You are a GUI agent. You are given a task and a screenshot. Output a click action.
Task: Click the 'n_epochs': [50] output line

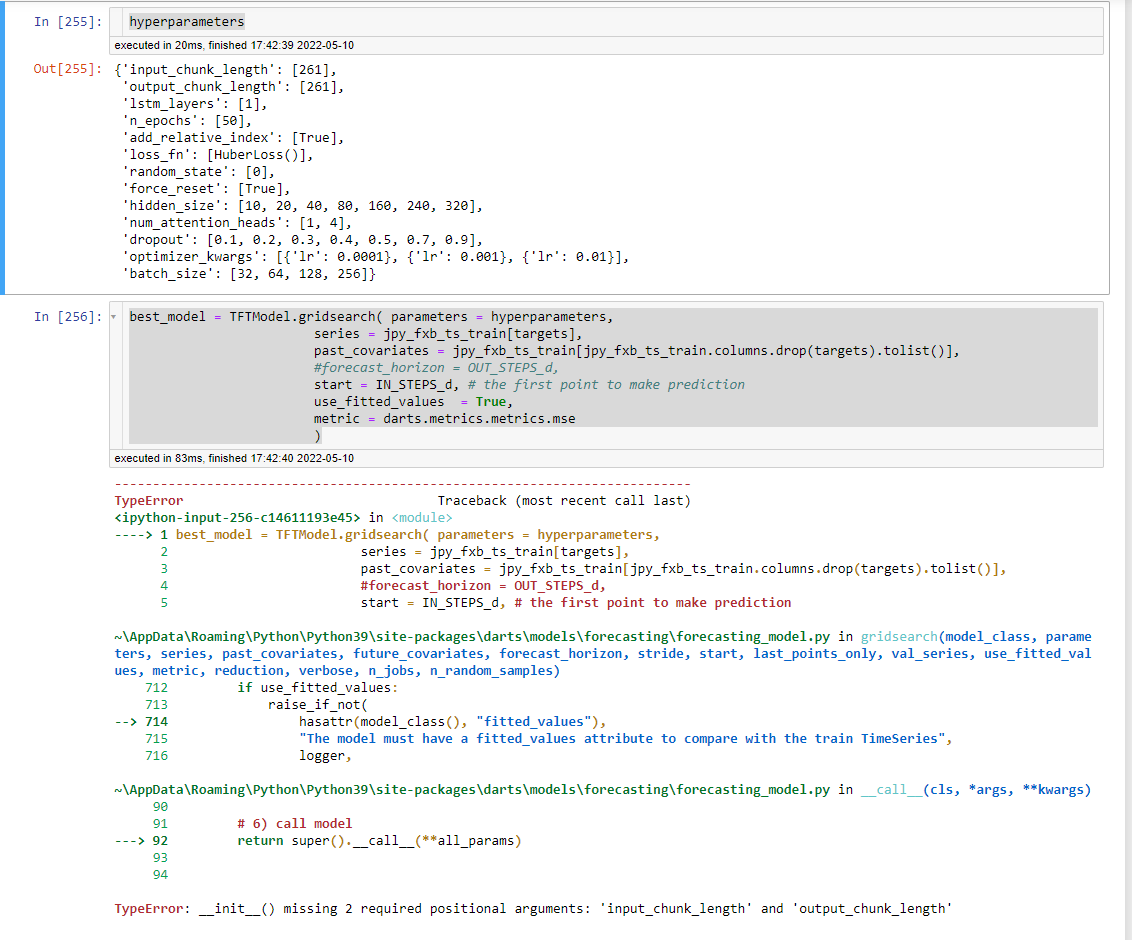coord(186,121)
